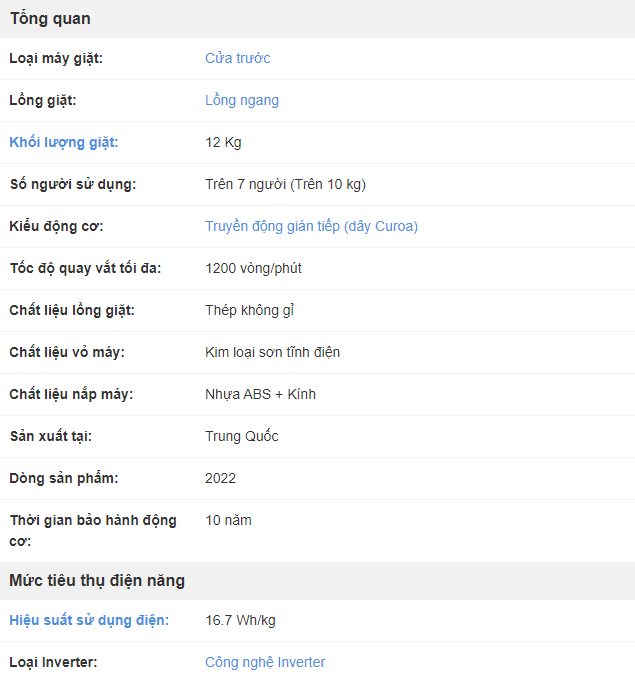Click the '1200 vòng/phút' value
The width and height of the screenshot is (635, 679).
(253, 268)
